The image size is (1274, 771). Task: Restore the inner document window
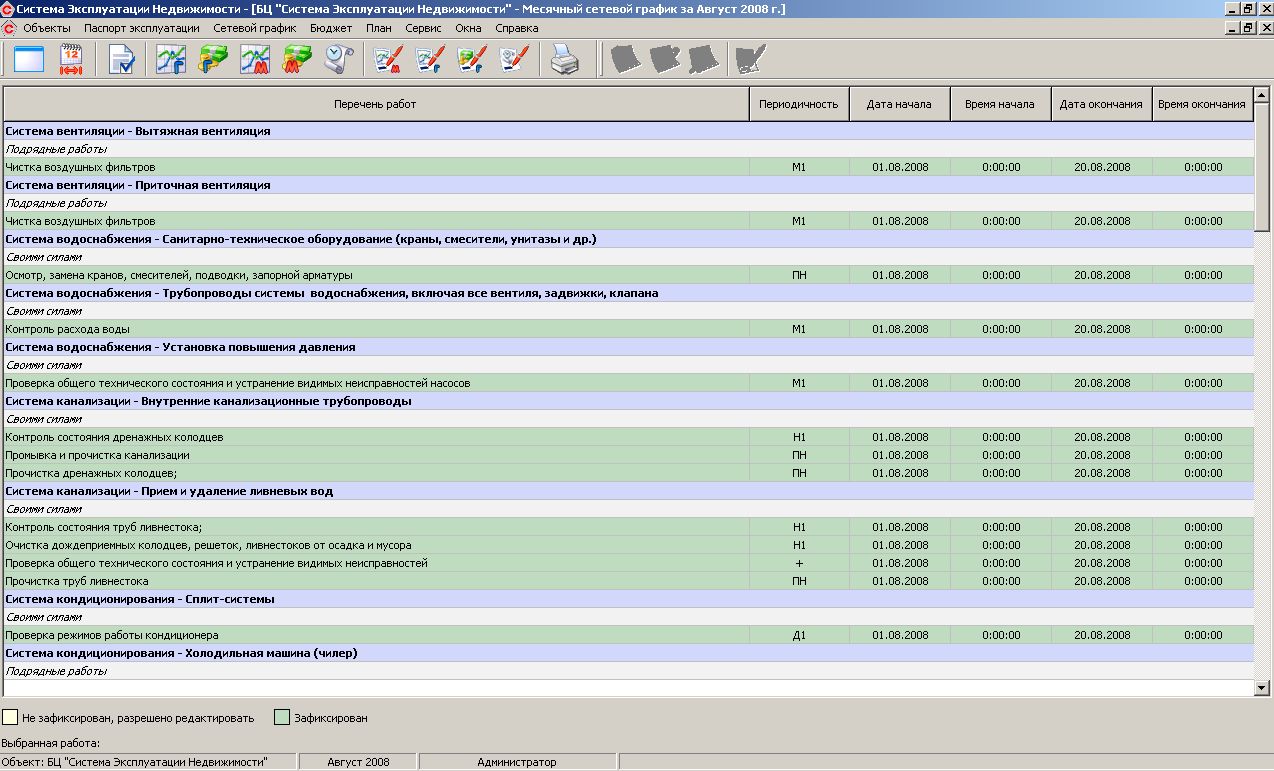point(1248,28)
